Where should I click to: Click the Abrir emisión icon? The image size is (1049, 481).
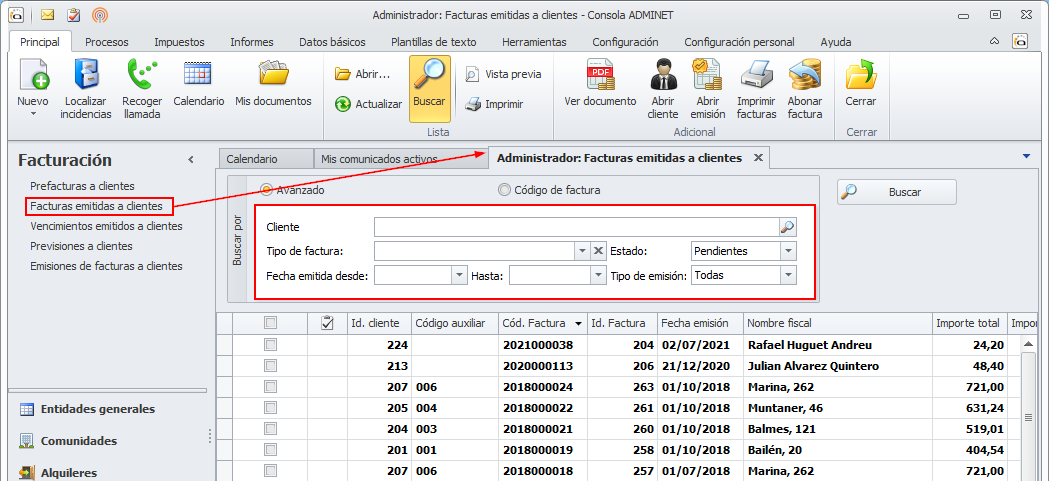pyautogui.click(x=707, y=74)
